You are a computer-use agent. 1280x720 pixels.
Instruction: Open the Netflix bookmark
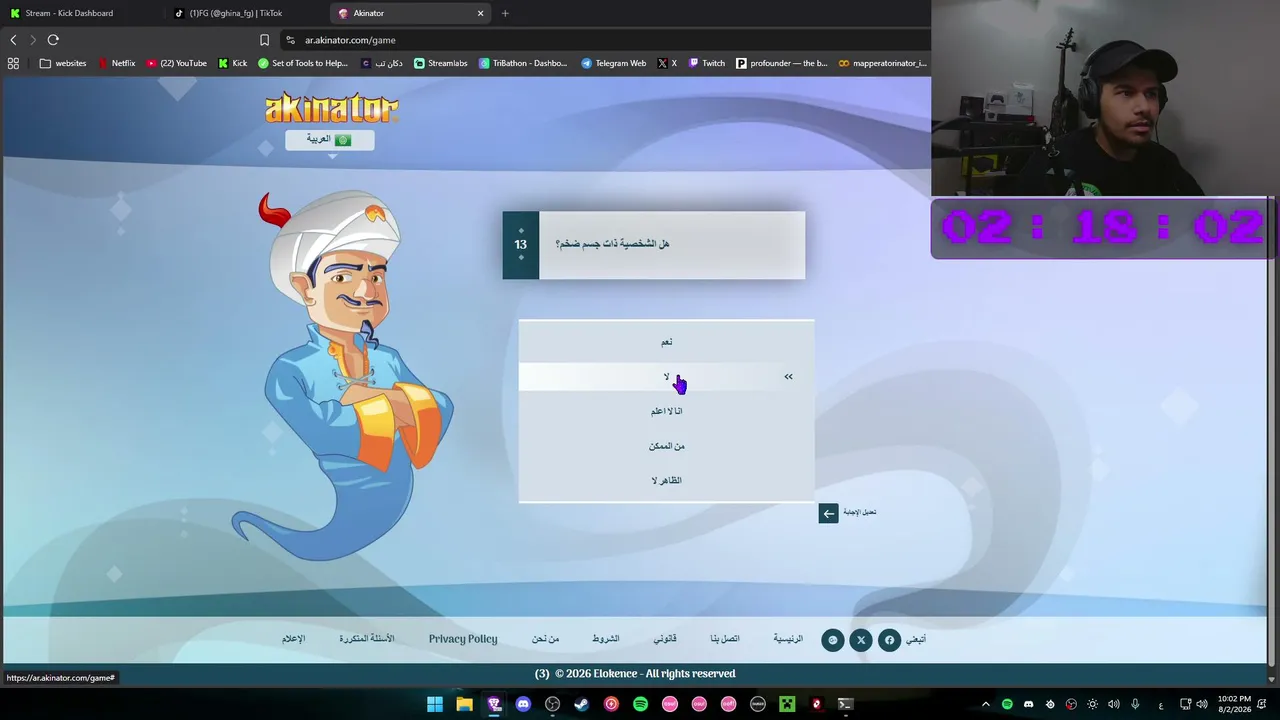coord(117,63)
